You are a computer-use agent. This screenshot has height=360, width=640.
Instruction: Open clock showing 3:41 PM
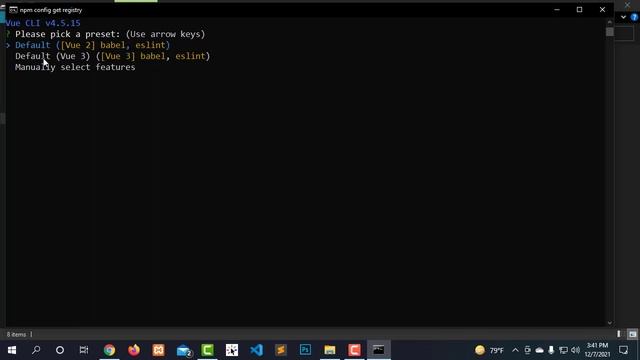click(597, 350)
